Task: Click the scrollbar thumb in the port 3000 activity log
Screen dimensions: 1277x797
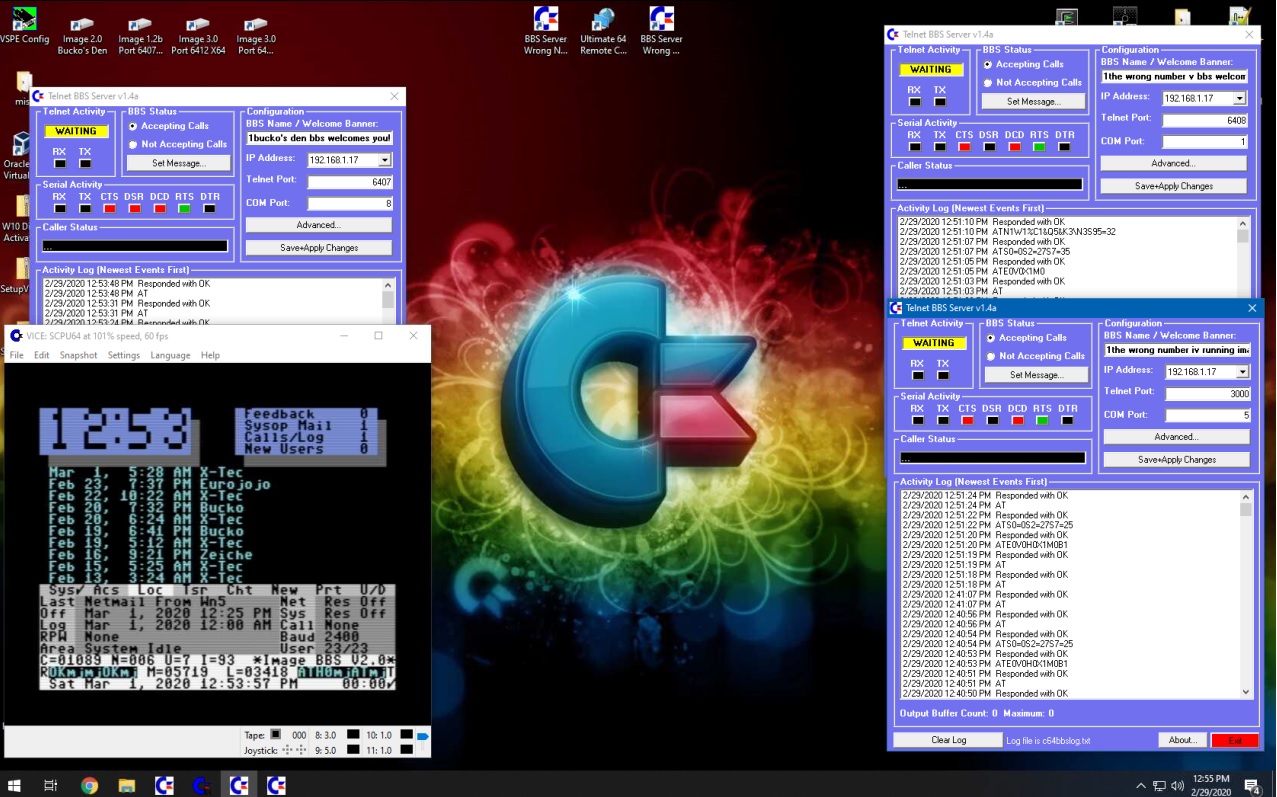Action: point(1246,509)
